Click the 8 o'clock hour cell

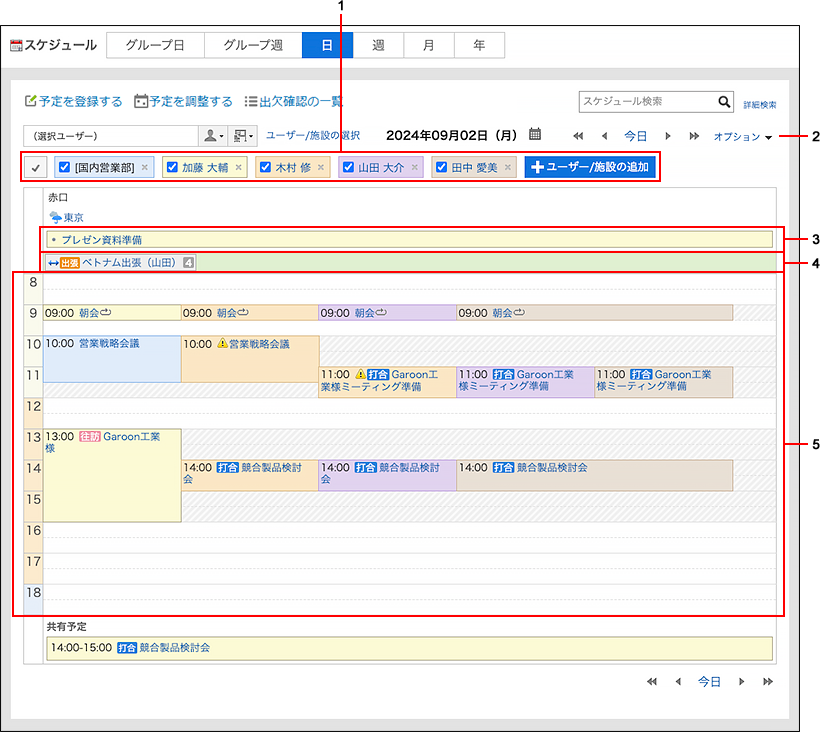point(33,288)
